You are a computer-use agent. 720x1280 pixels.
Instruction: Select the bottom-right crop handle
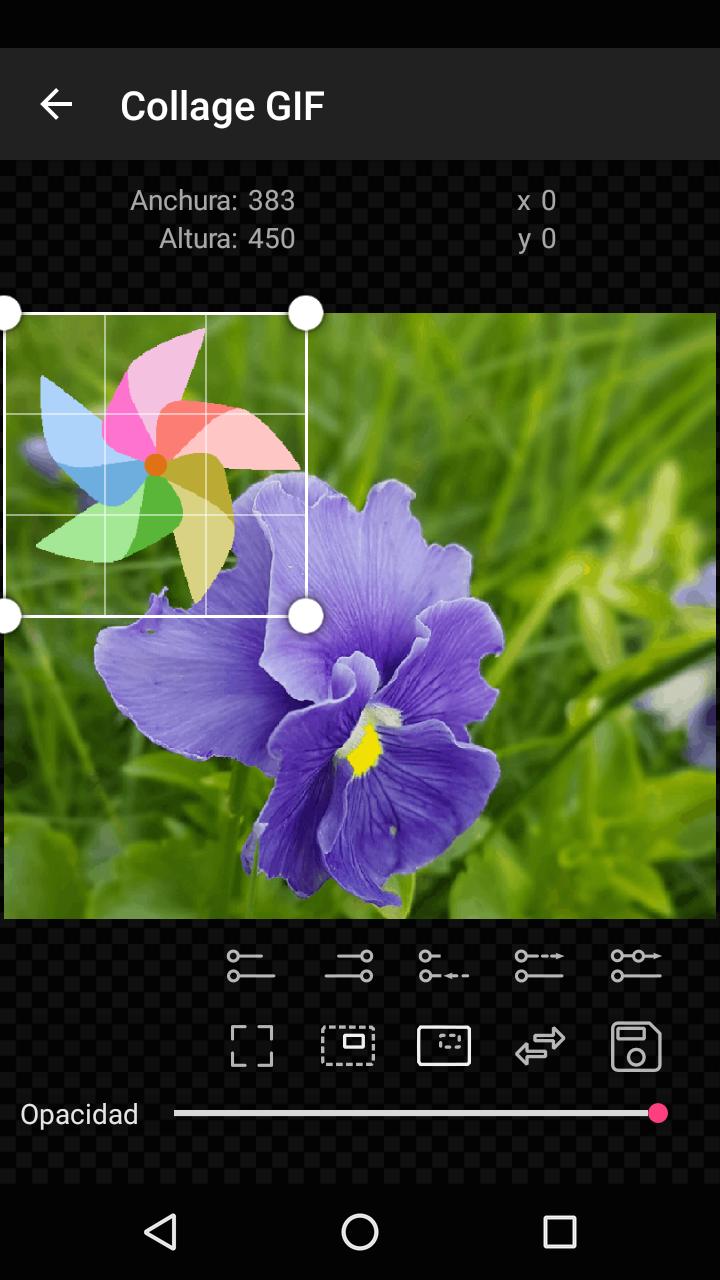point(306,616)
